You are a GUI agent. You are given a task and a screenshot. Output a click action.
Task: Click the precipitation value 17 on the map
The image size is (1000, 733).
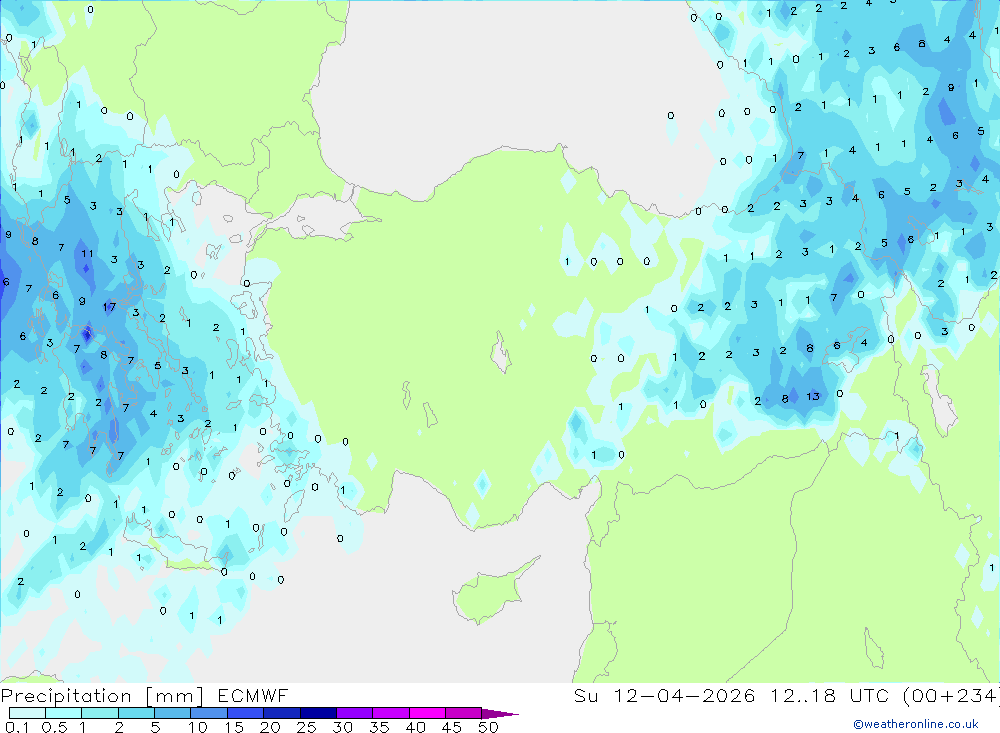[x=109, y=307]
